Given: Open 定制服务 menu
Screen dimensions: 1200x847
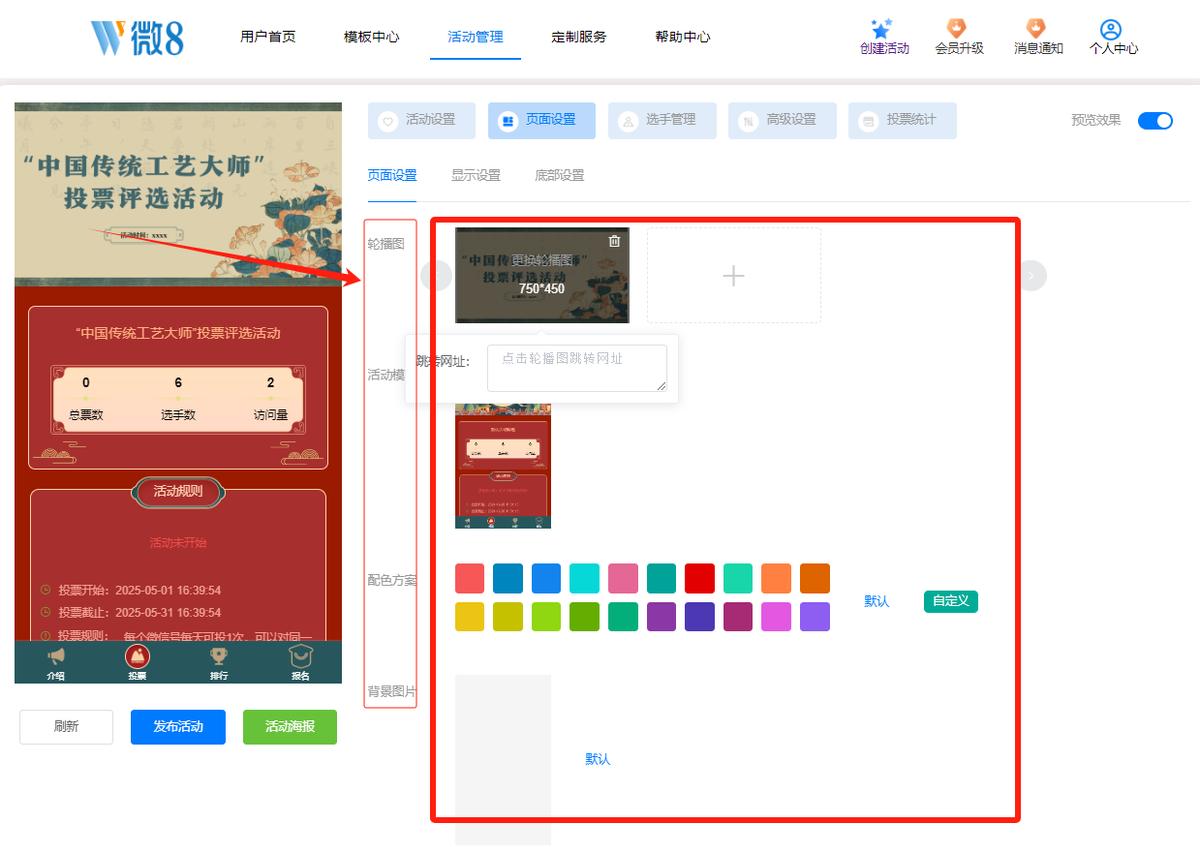Looking at the screenshot, I should click(x=579, y=37).
